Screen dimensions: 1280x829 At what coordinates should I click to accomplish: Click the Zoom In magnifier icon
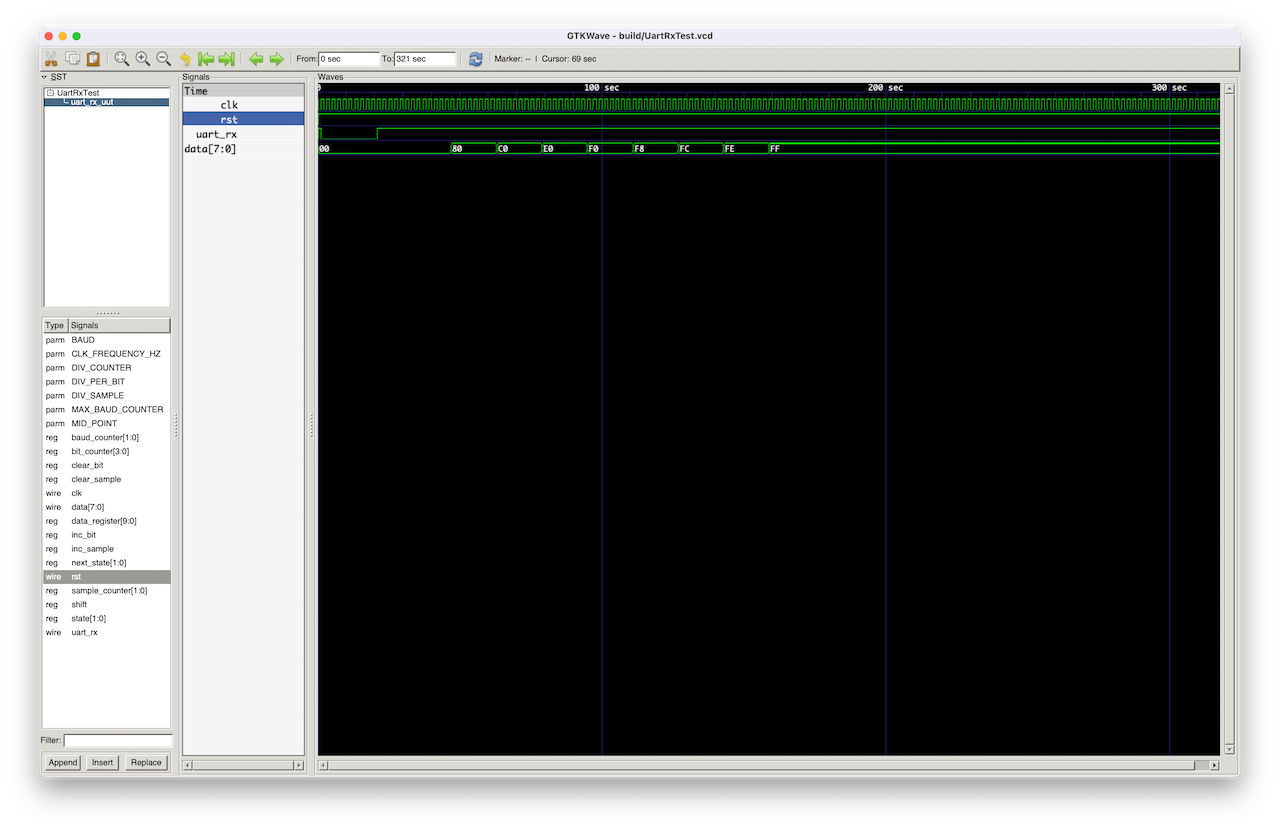click(x=143, y=59)
